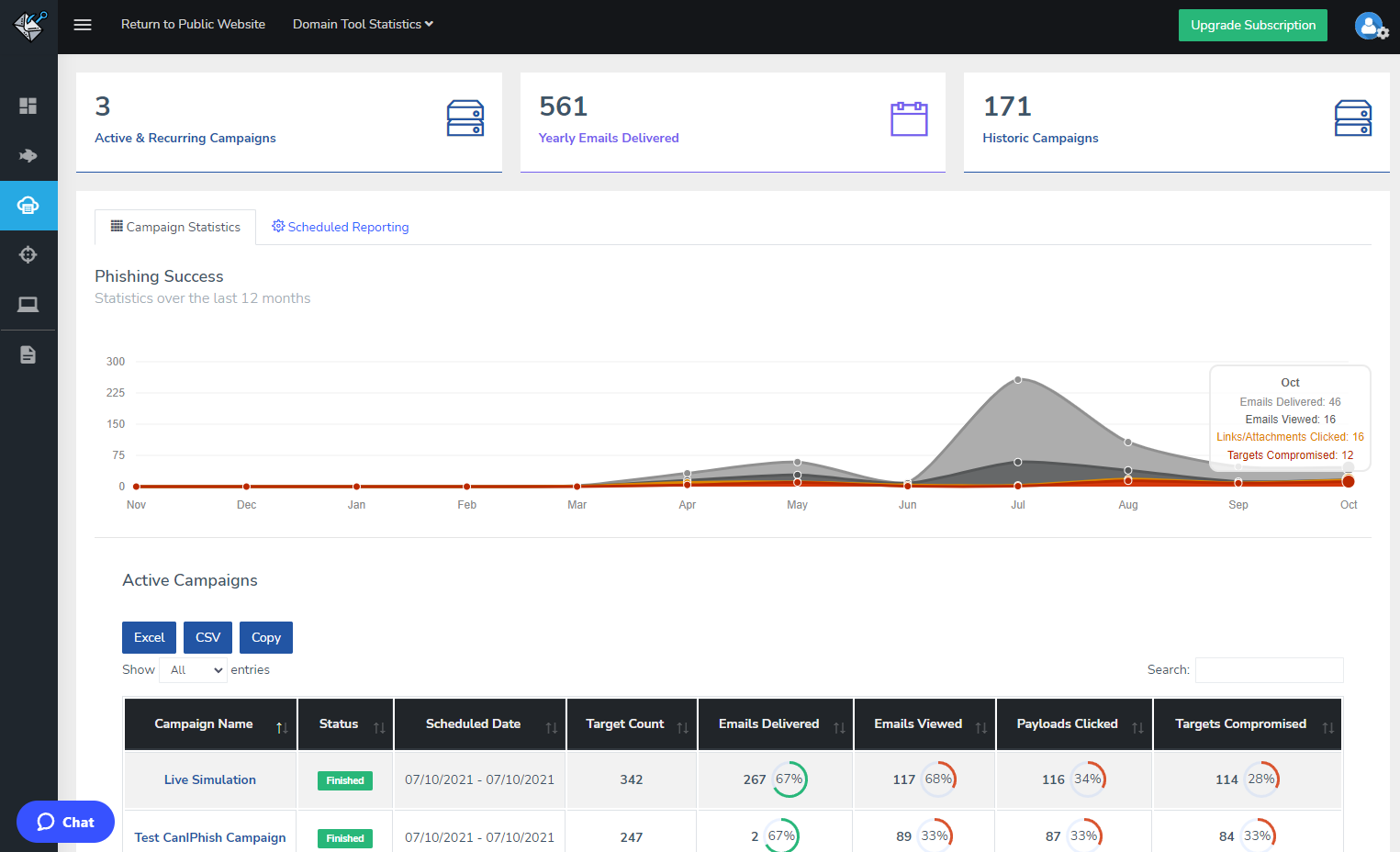The image size is (1400, 852).
Task: Click inside the Search field above the table
Action: pos(1269,669)
